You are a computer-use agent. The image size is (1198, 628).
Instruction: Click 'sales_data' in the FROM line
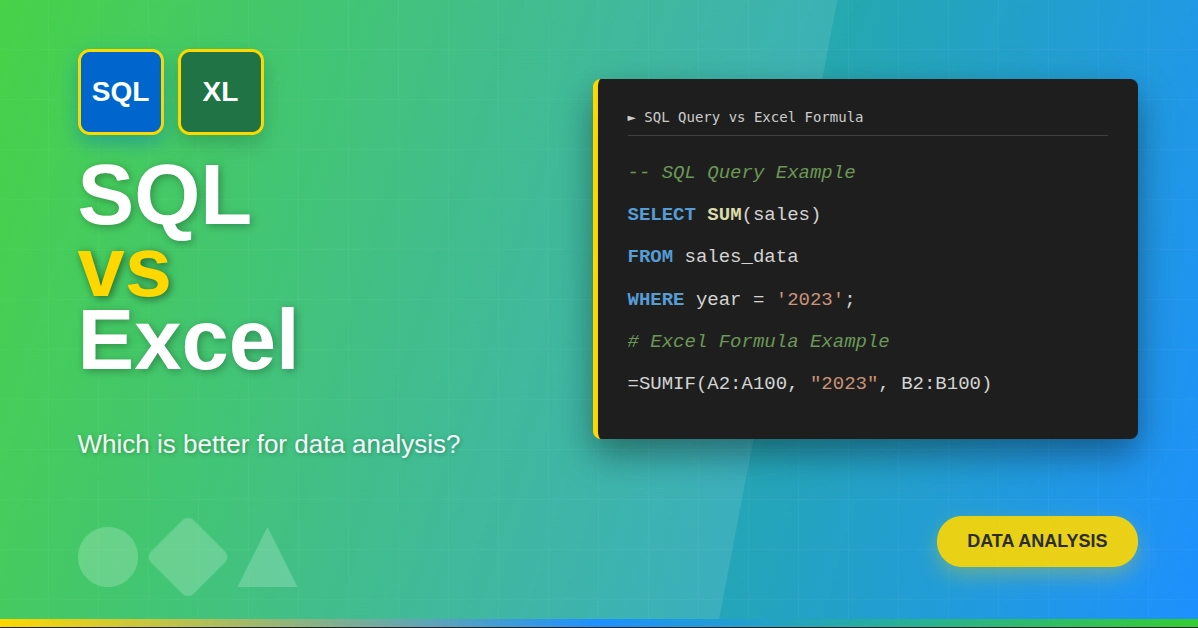[x=741, y=257]
